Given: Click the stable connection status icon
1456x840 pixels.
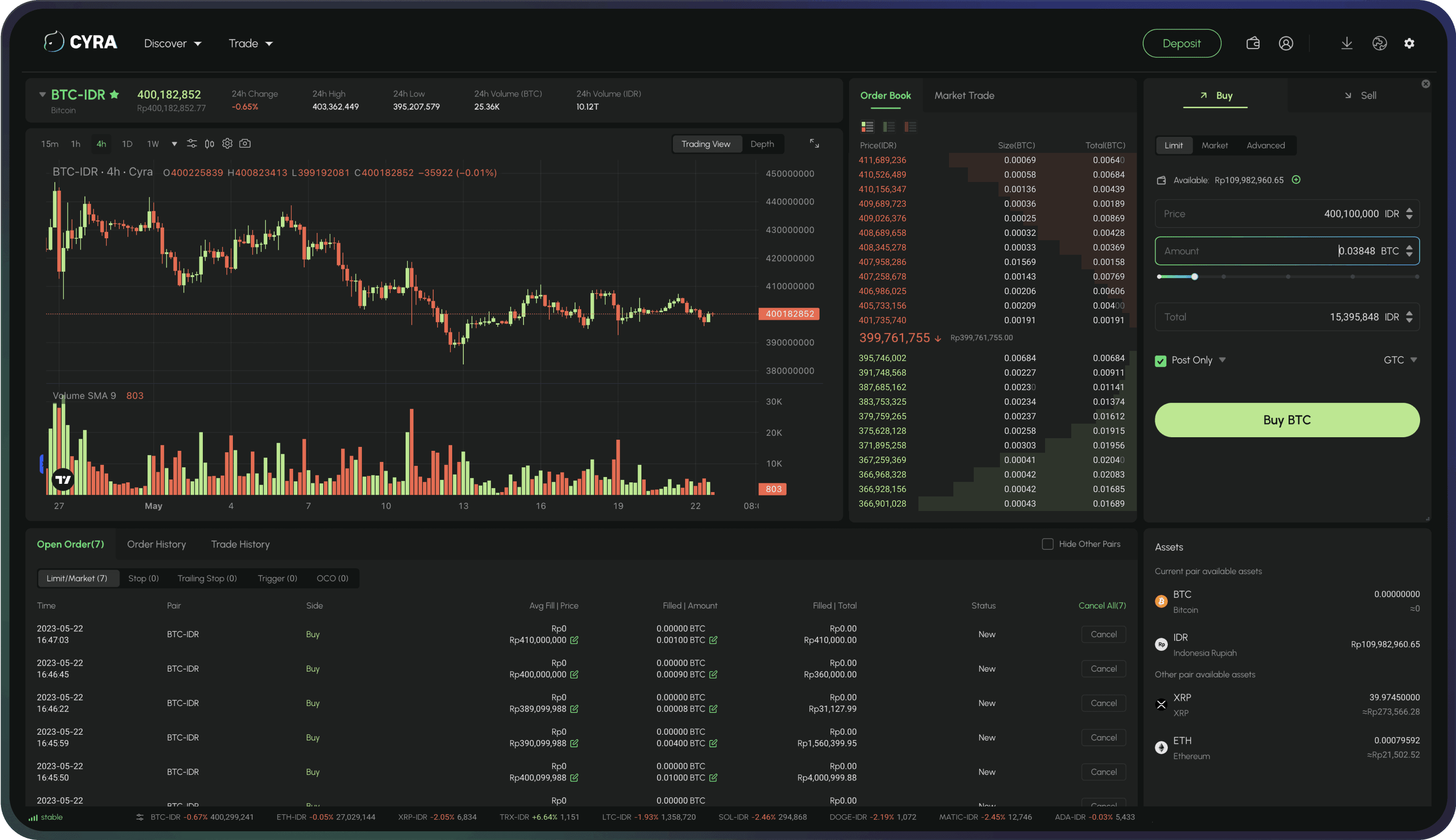Looking at the screenshot, I should coord(33,818).
